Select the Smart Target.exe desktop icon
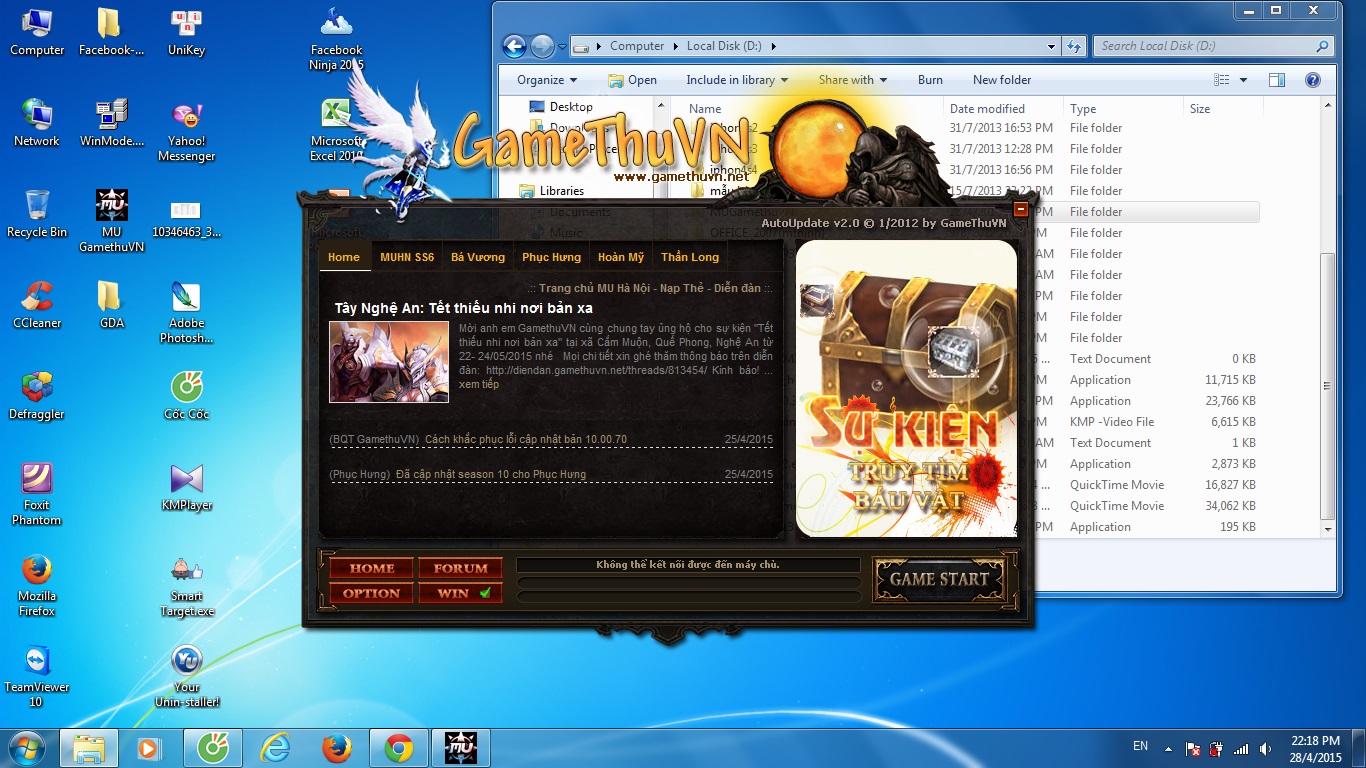 [186, 585]
